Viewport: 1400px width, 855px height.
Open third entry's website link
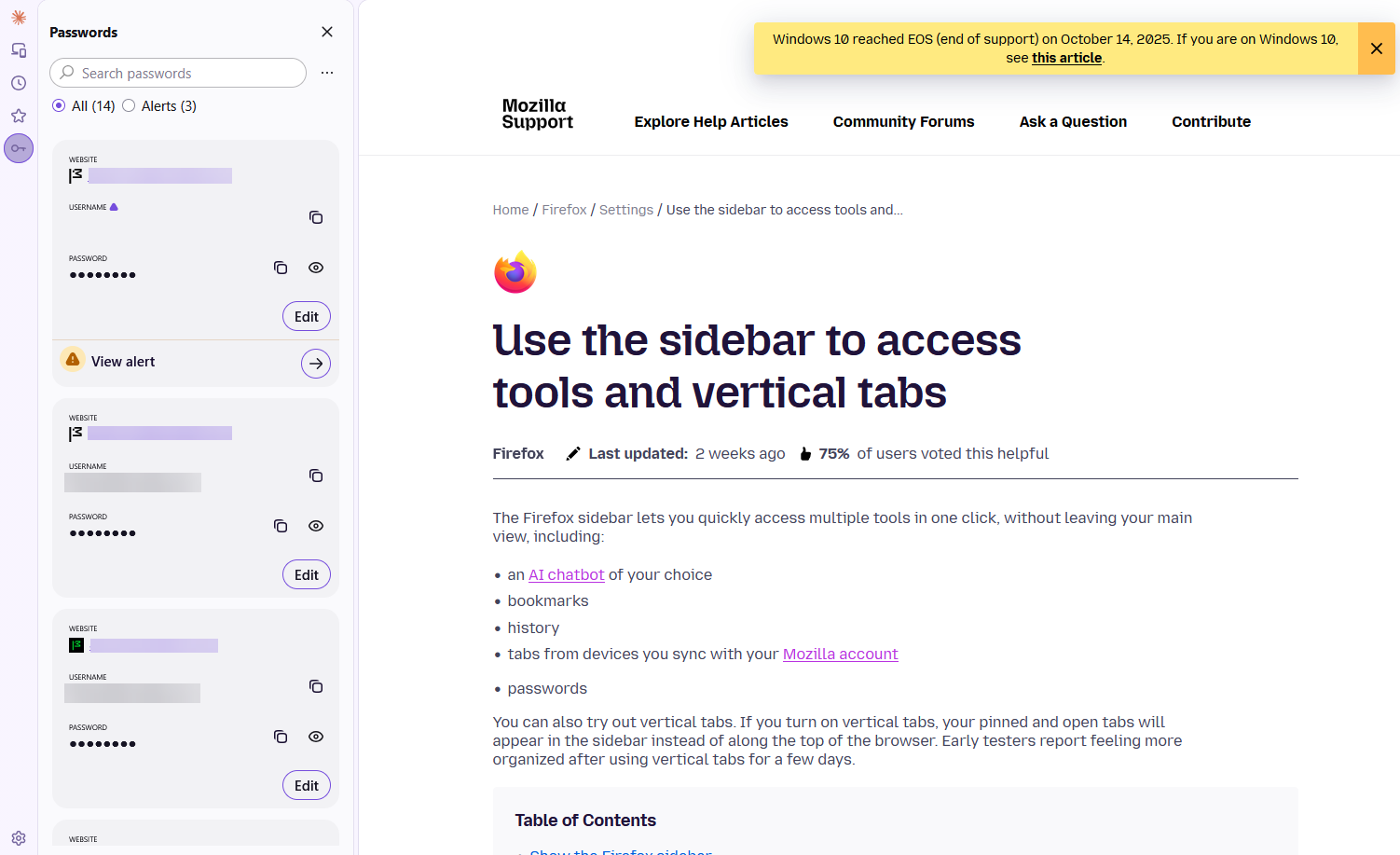click(154, 645)
